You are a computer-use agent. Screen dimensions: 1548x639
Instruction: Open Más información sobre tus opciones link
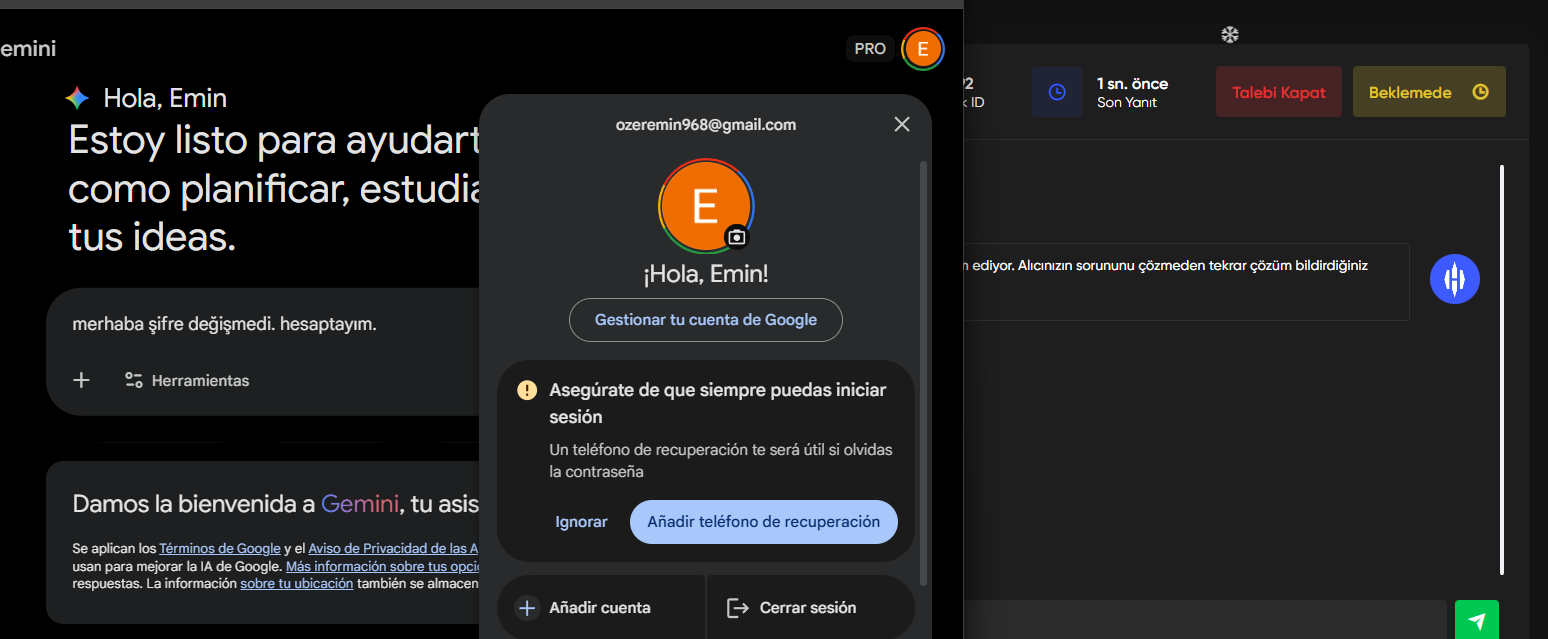pyautogui.click(x=382, y=566)
